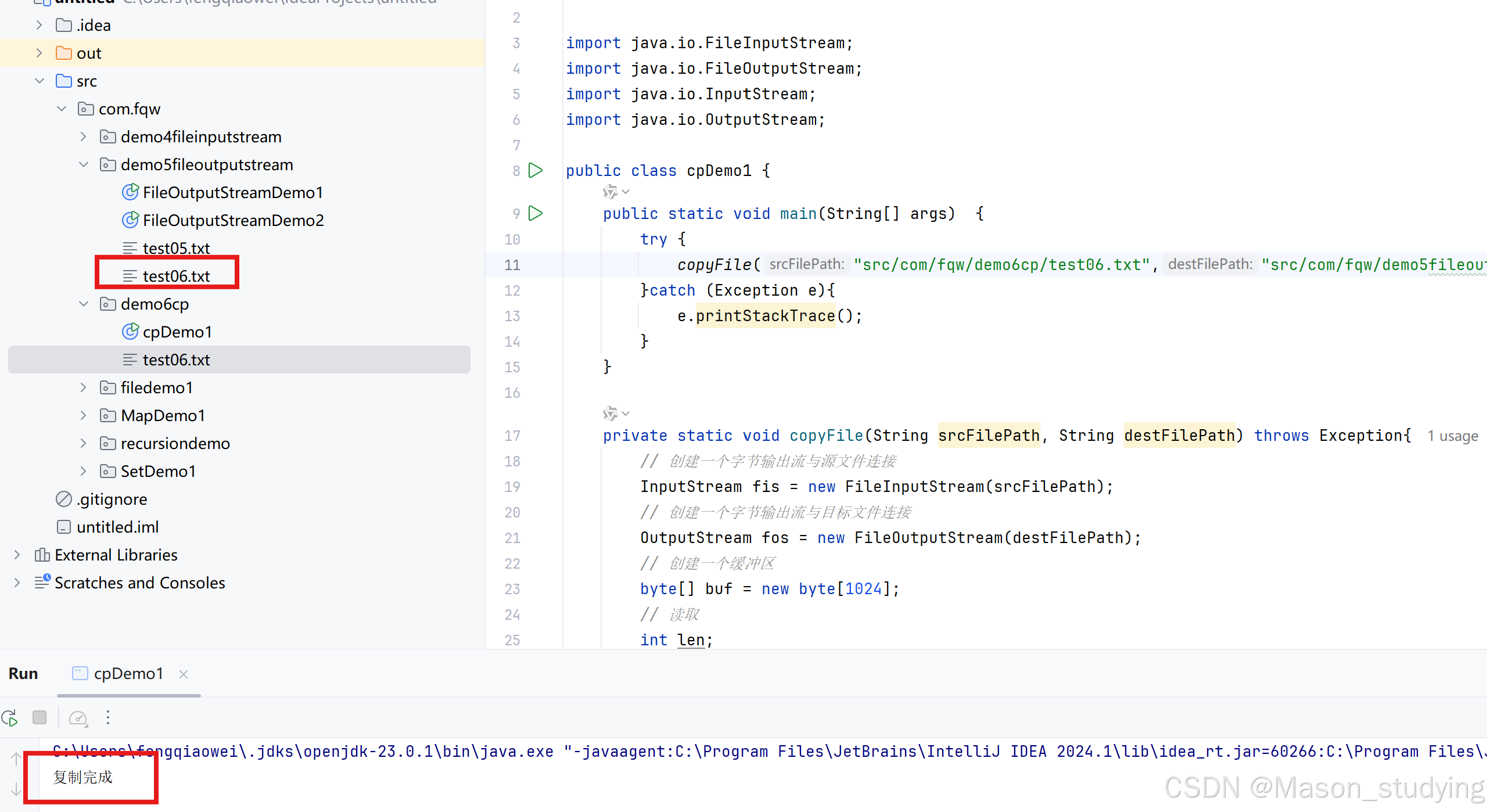Open the profiler speedometer icon menu
The image size is (1487, 812).
(x=78, y=718)
